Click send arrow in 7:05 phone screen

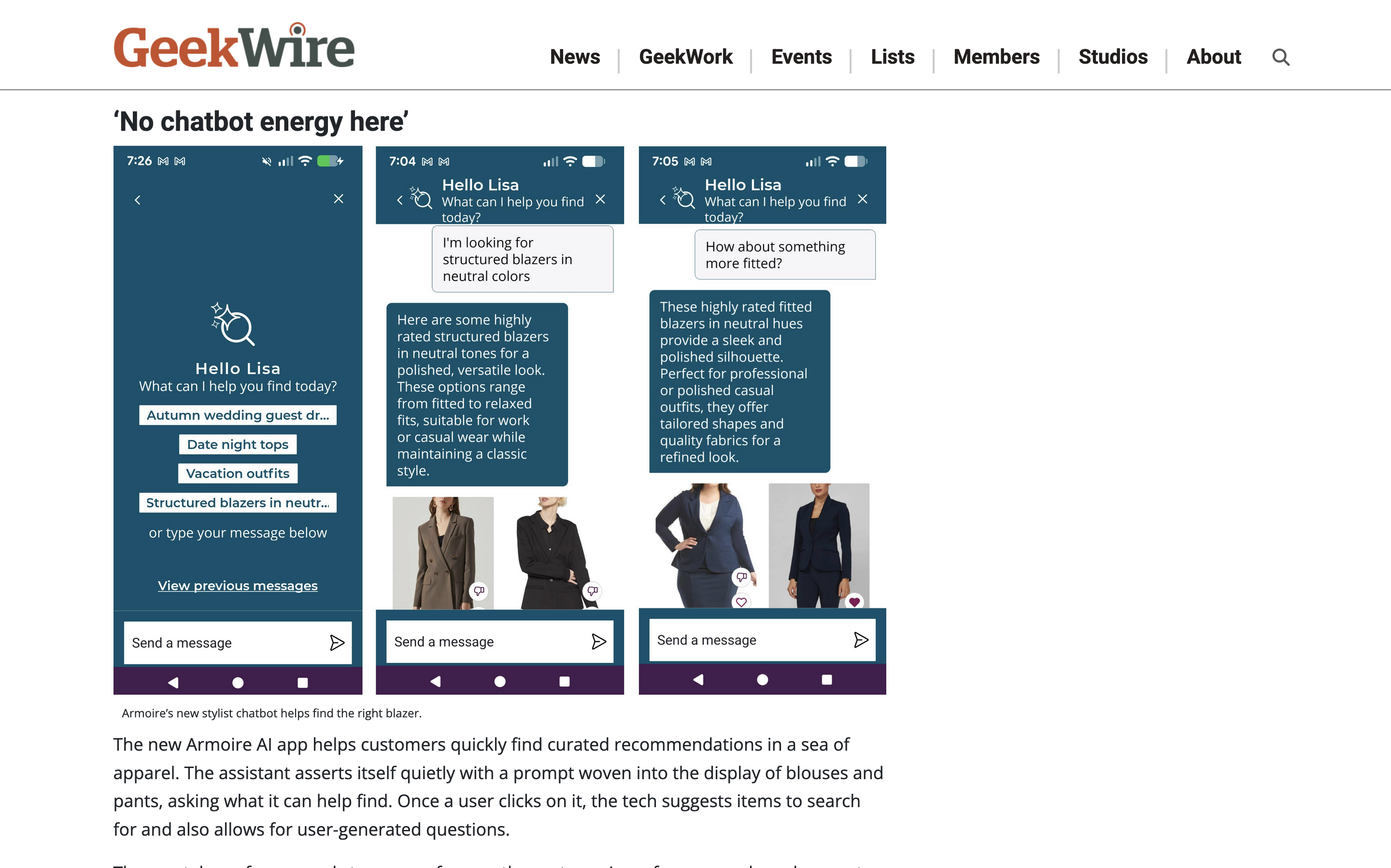861,640
